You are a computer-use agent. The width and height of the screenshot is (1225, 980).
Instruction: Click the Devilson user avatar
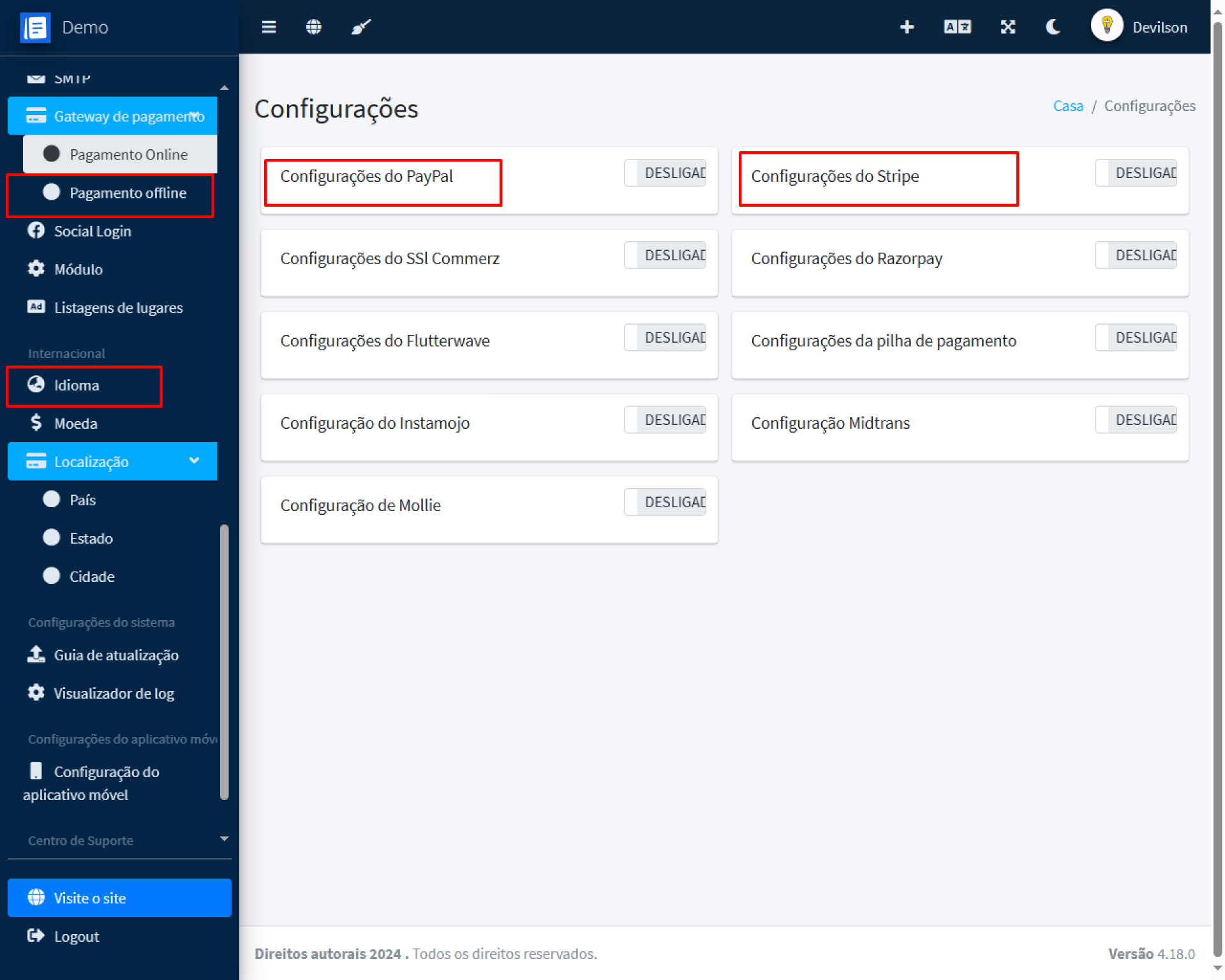click(x=1106, y=26)
